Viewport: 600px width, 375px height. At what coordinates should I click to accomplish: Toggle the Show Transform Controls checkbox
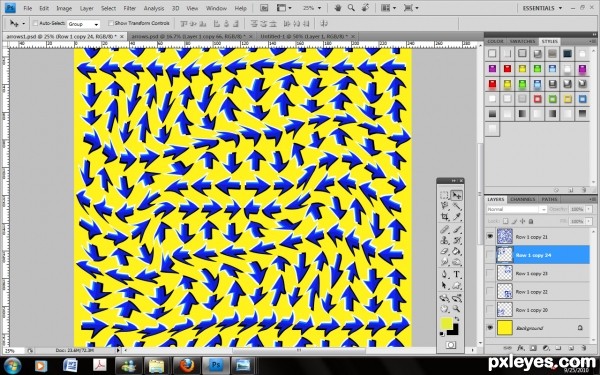[x=111, y=23]
